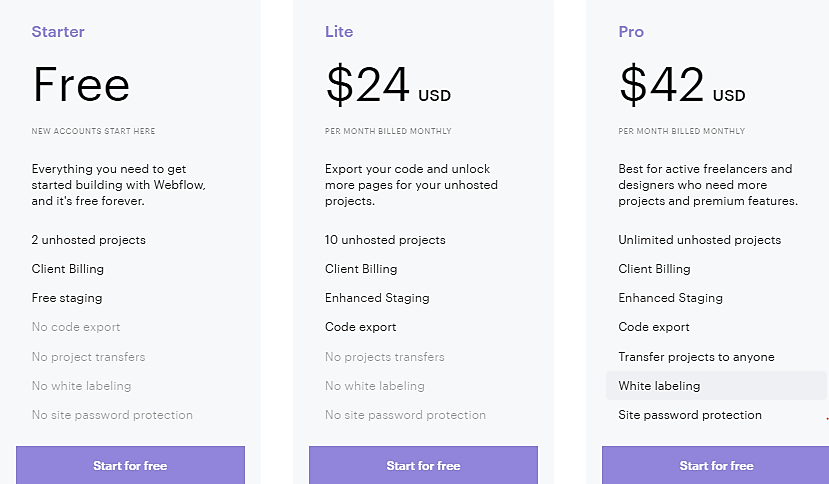Viewport: 829px width, 484px height.
Task: Click No projects transfers in Lite column
Action: point(385,357)
